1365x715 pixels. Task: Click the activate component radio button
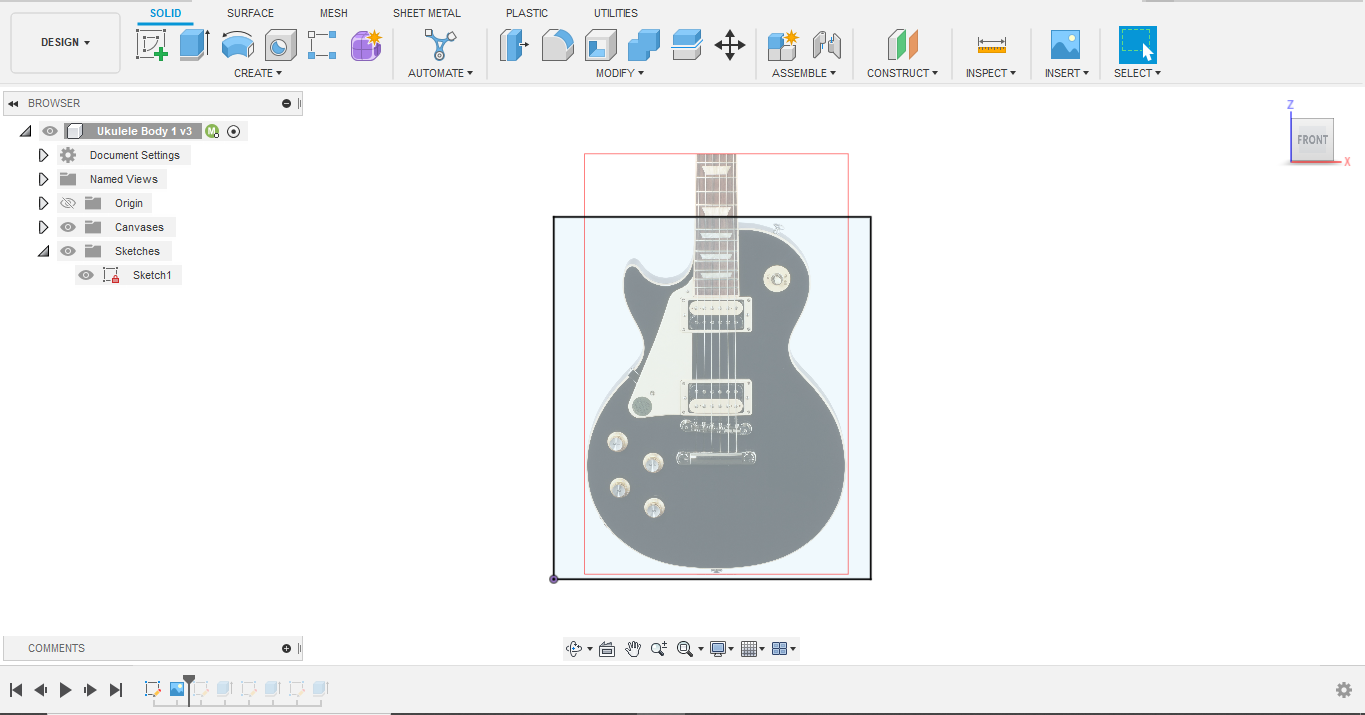pyautogui.click(x=234, y=131)
